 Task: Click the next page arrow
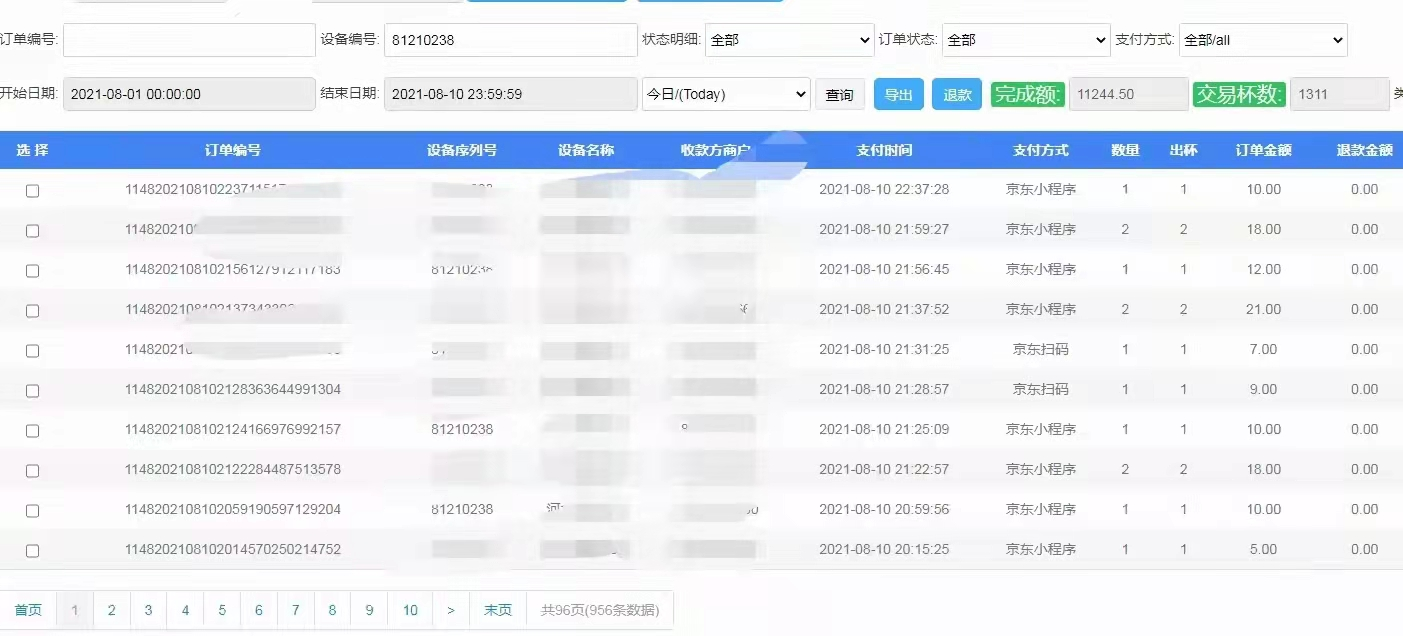[x=451, y=610]
